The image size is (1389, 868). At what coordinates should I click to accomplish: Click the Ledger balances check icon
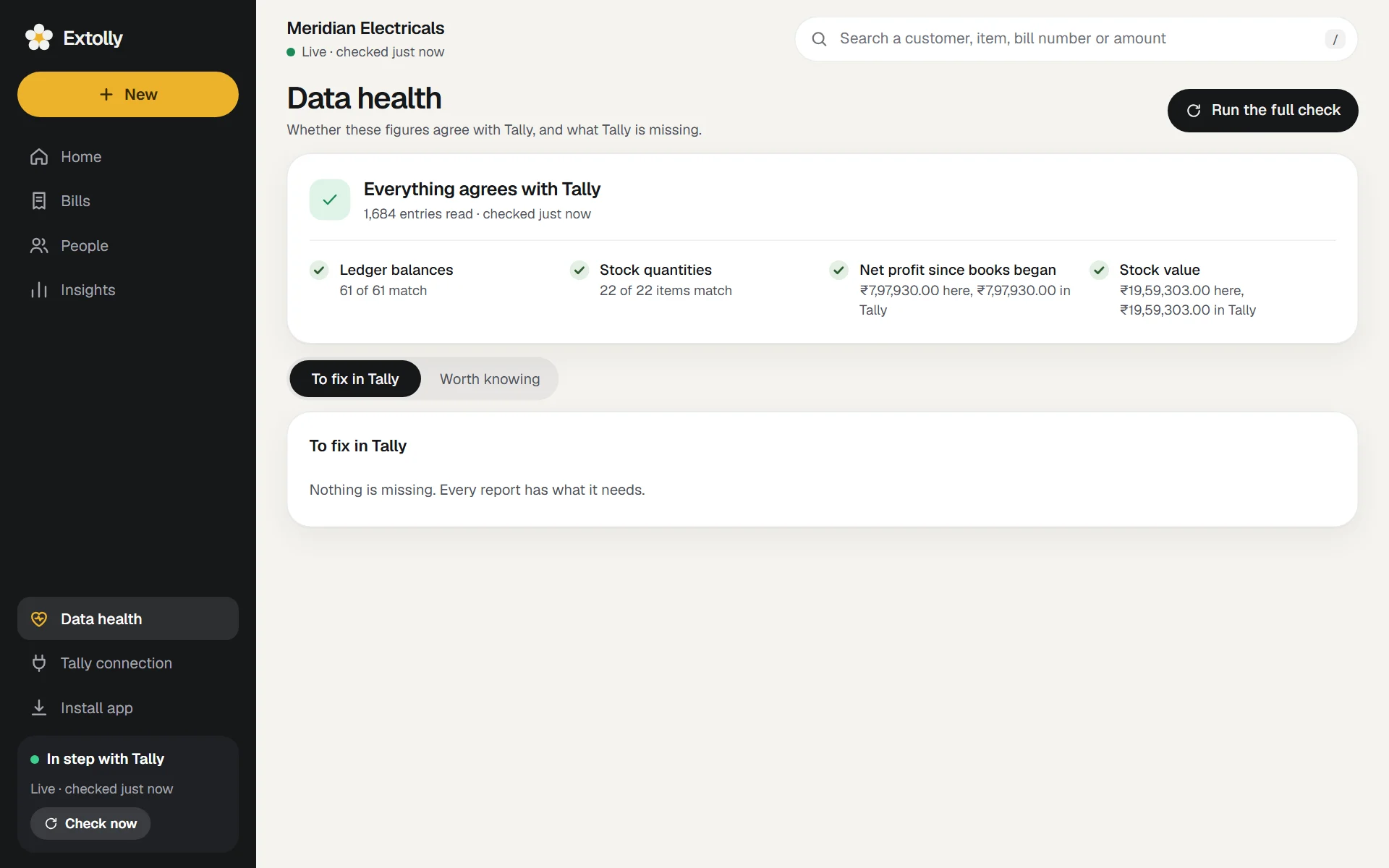319,271
